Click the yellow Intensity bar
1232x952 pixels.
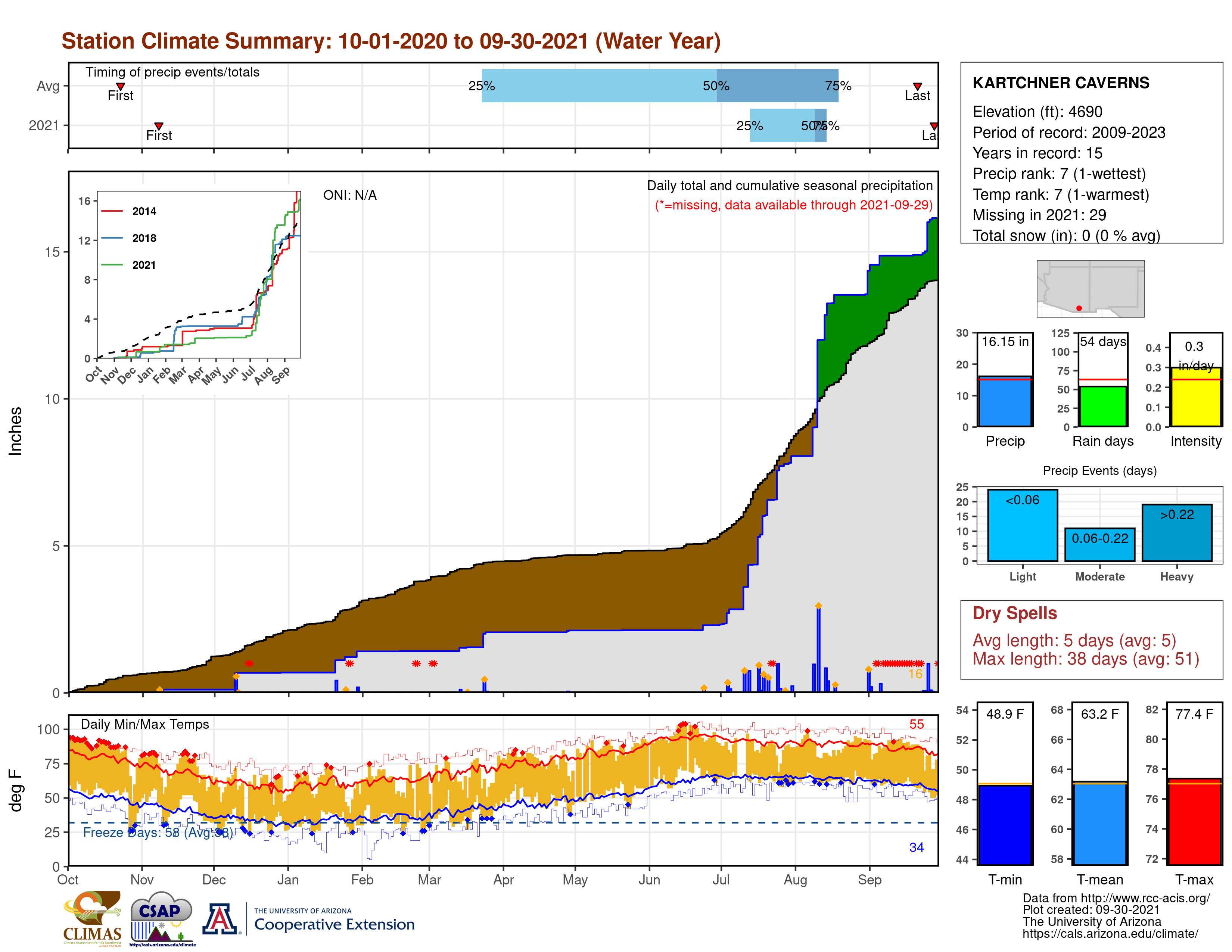tap(1195, 397)
